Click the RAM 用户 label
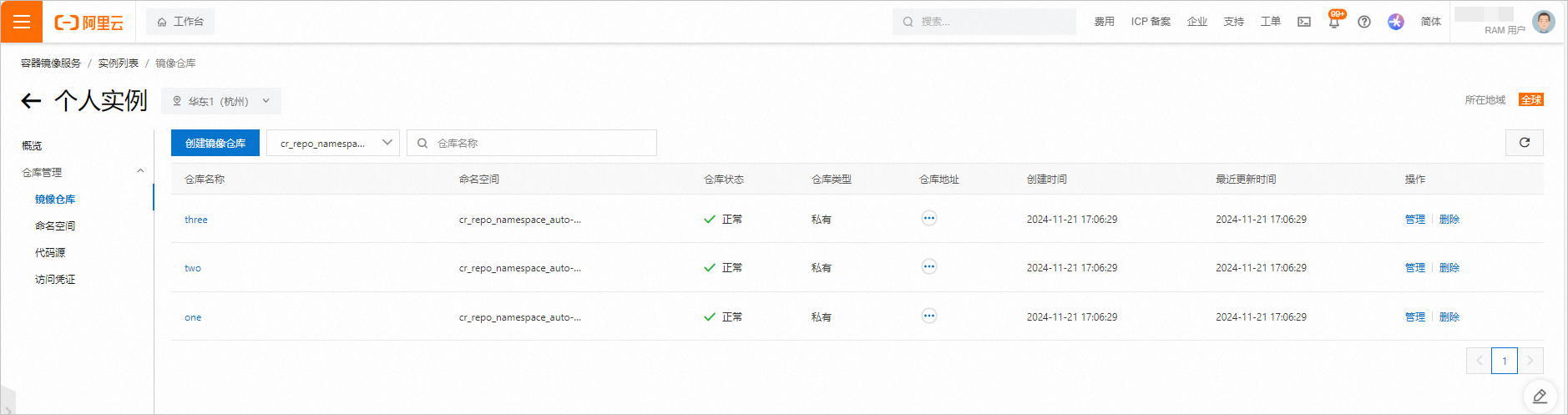Screen dimensions: 1568x415 click(x=1505, y=30)
